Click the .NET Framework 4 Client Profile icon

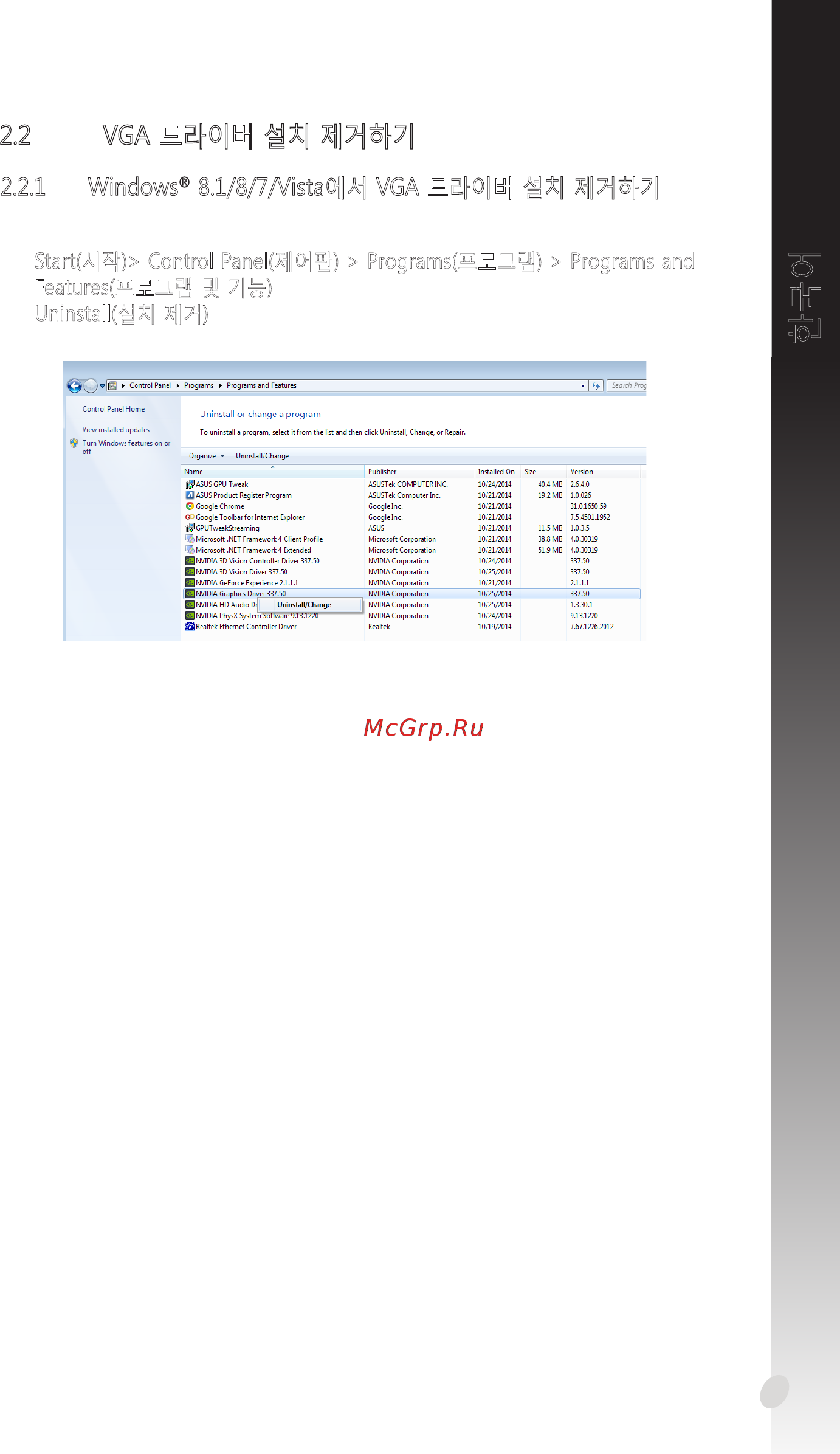pos(190,539)
